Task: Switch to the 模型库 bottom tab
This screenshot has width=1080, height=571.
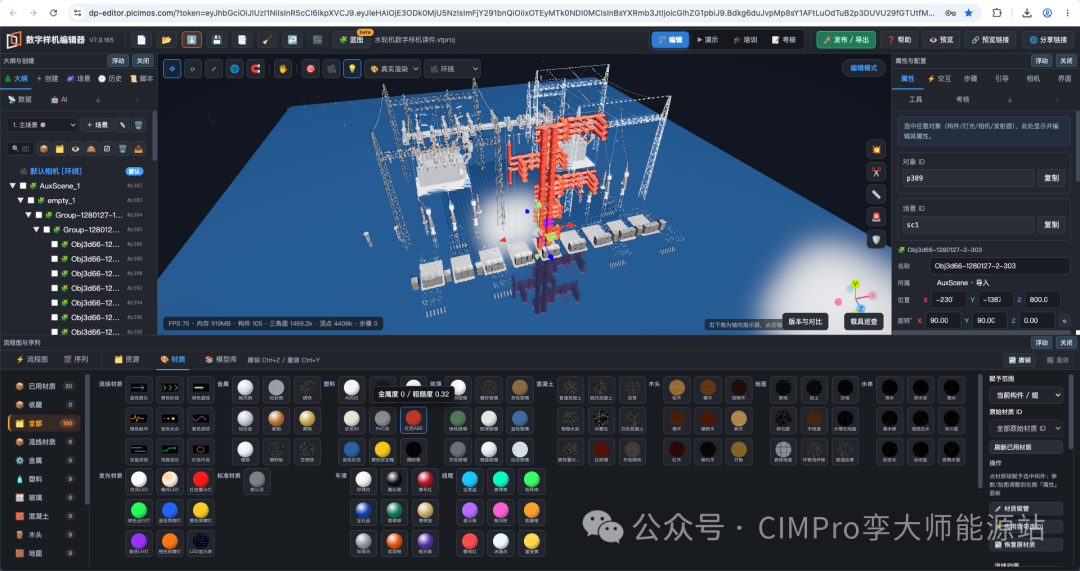Action: 221,360
